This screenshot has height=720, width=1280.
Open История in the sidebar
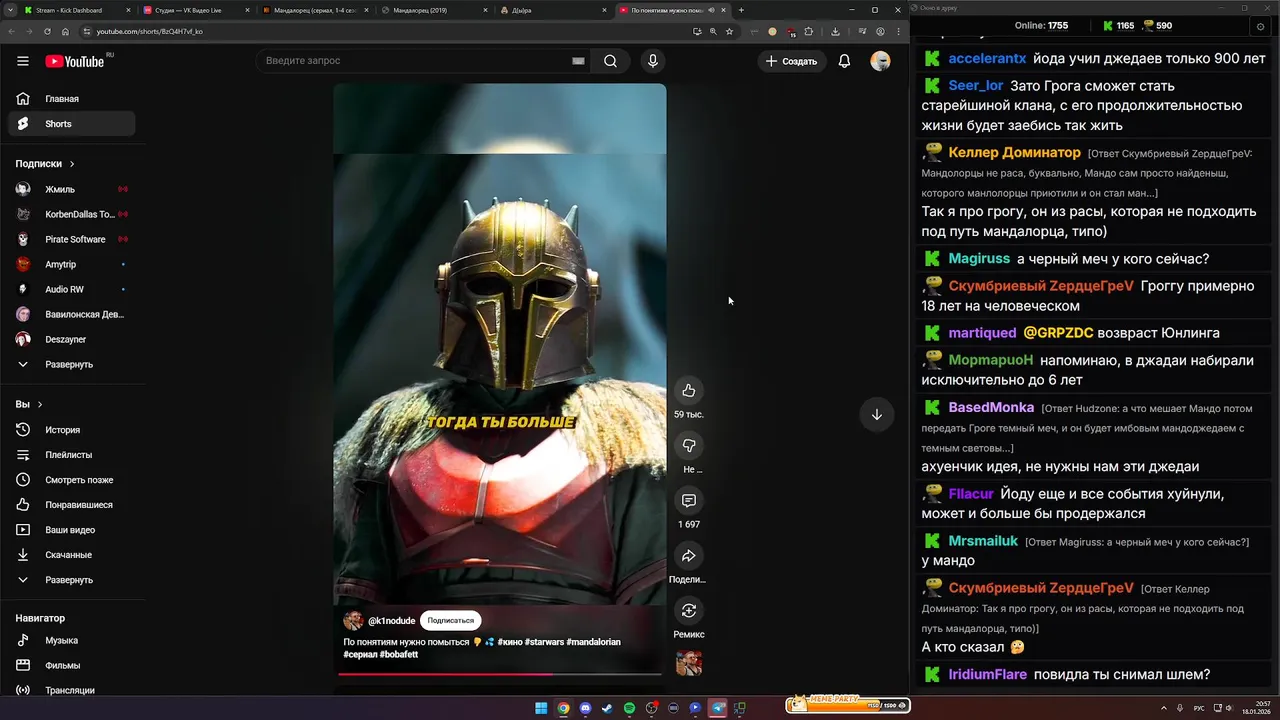(70, 430)
